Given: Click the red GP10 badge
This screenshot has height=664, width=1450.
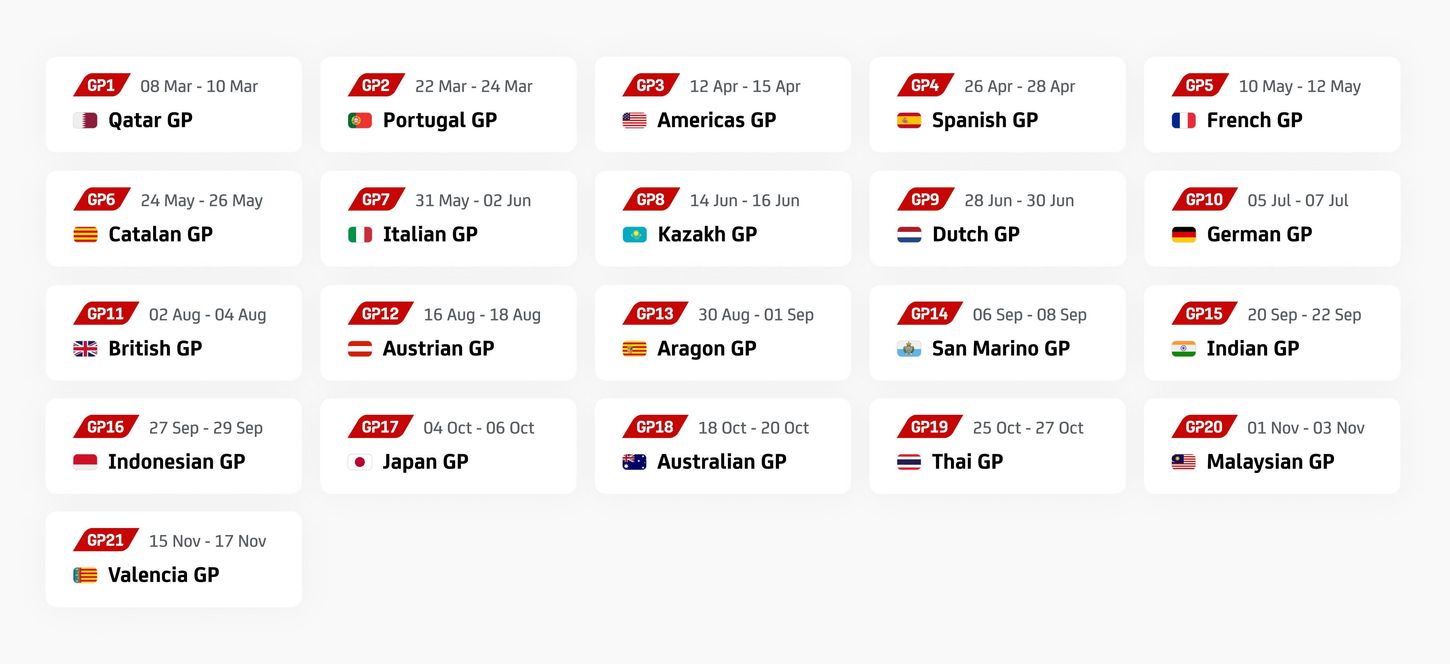Looking at the screenshot, I should coord(1204,200).
